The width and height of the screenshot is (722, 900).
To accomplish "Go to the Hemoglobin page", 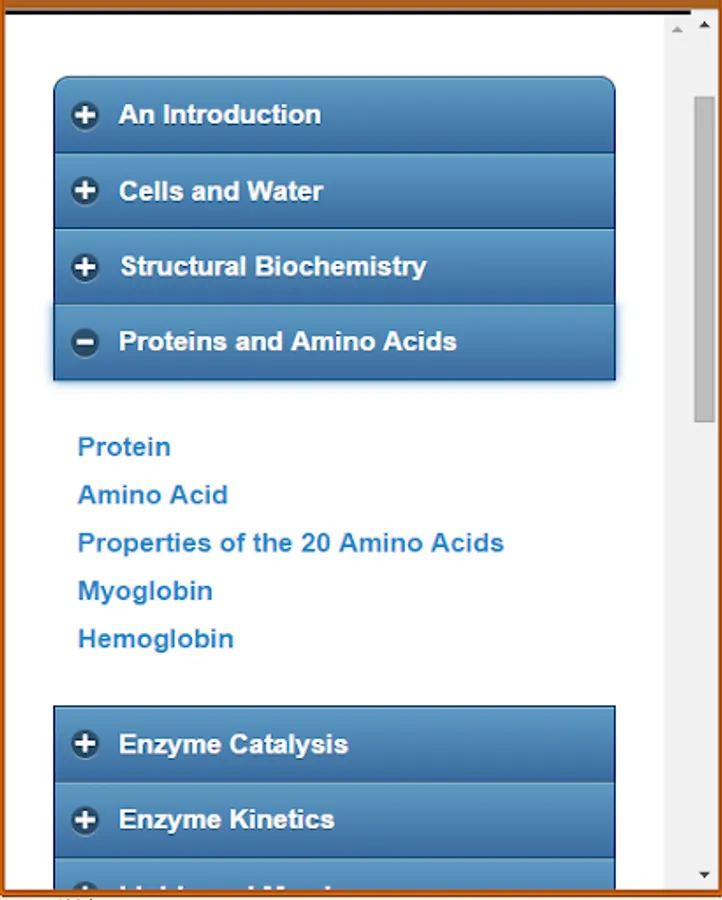I will coord(156,639).
